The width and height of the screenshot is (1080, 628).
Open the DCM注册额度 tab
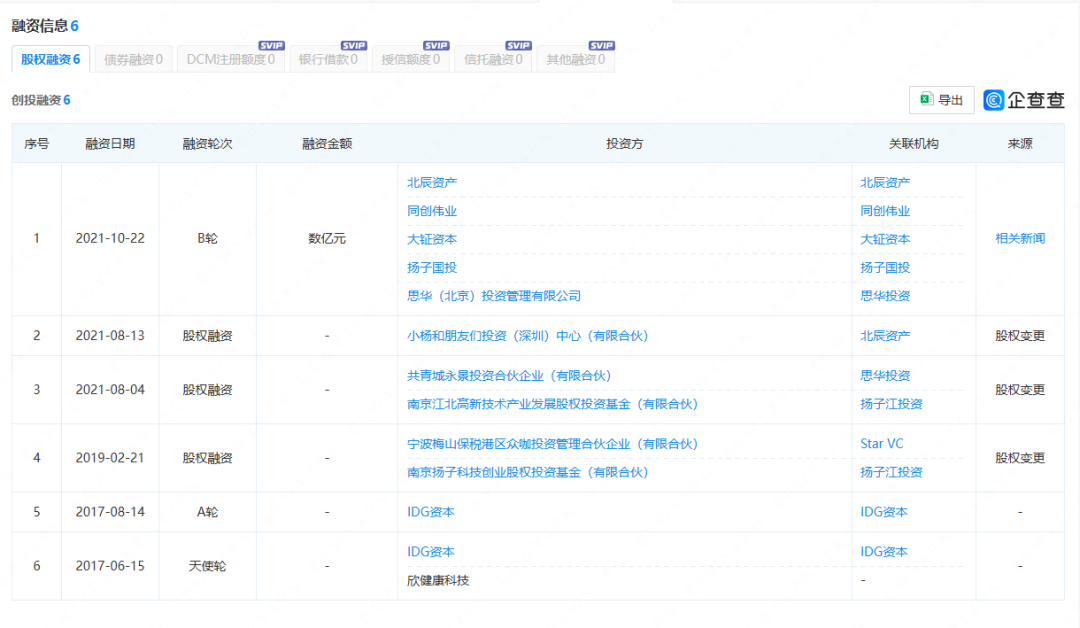230,59
